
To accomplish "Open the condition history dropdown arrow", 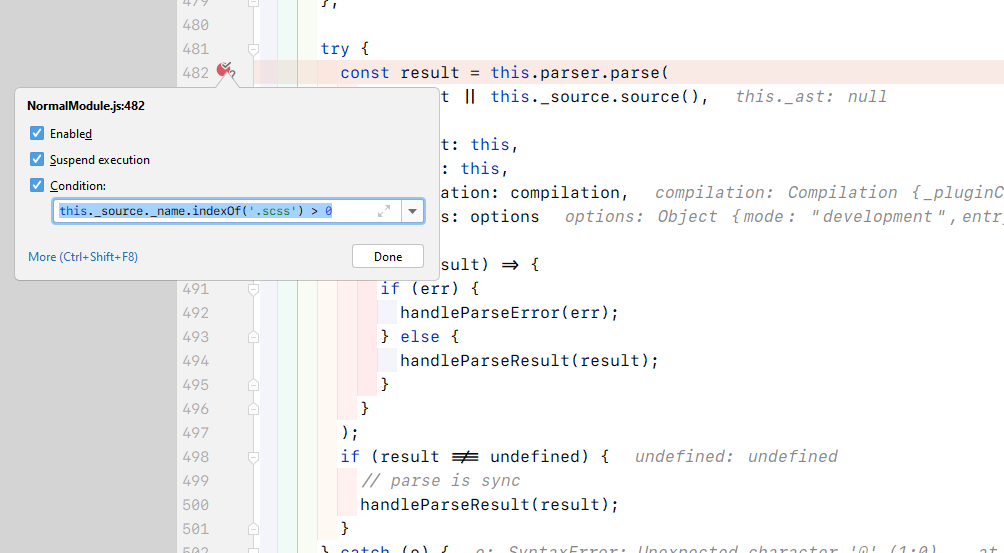I will pos(412,211).
